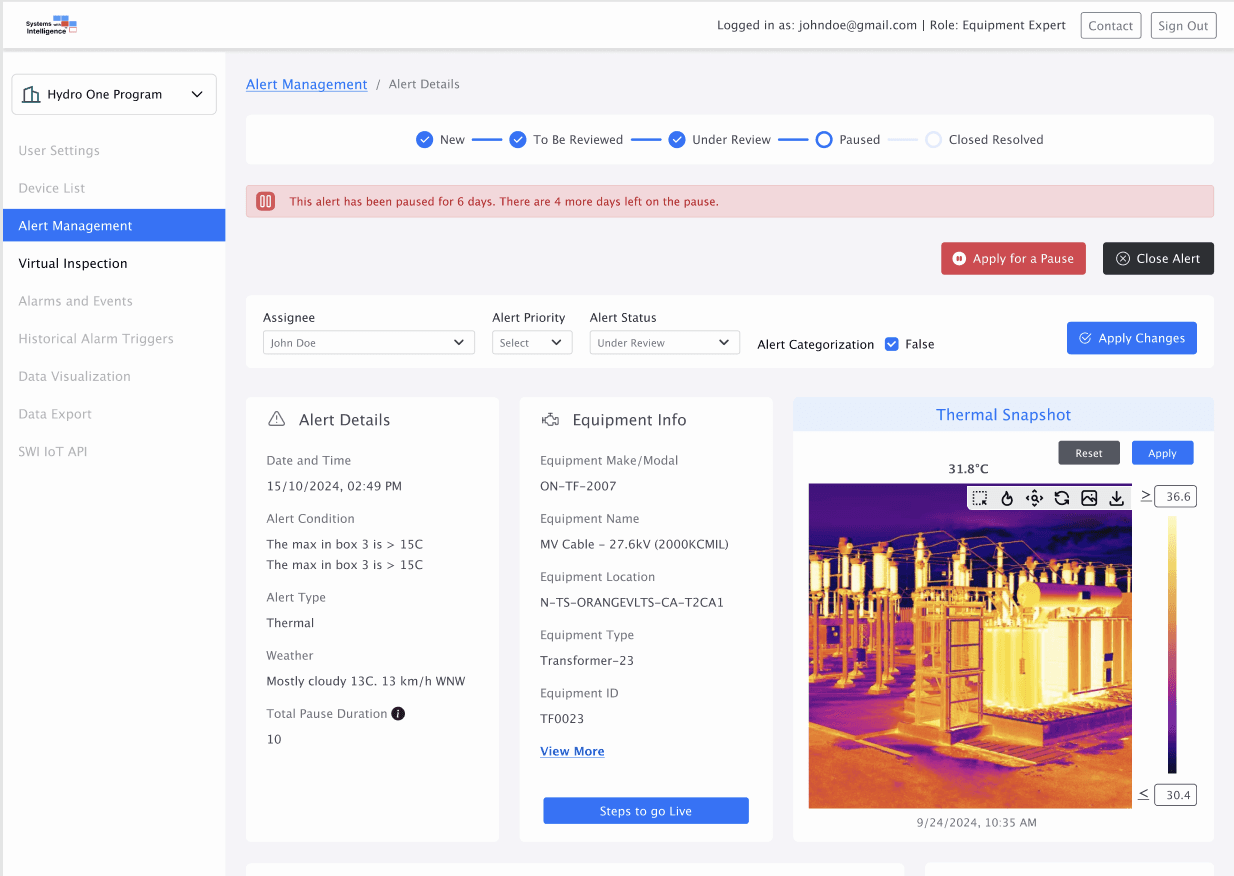Click the Apply Changes button
1234x876 pixels.
tap(1132, 338)
